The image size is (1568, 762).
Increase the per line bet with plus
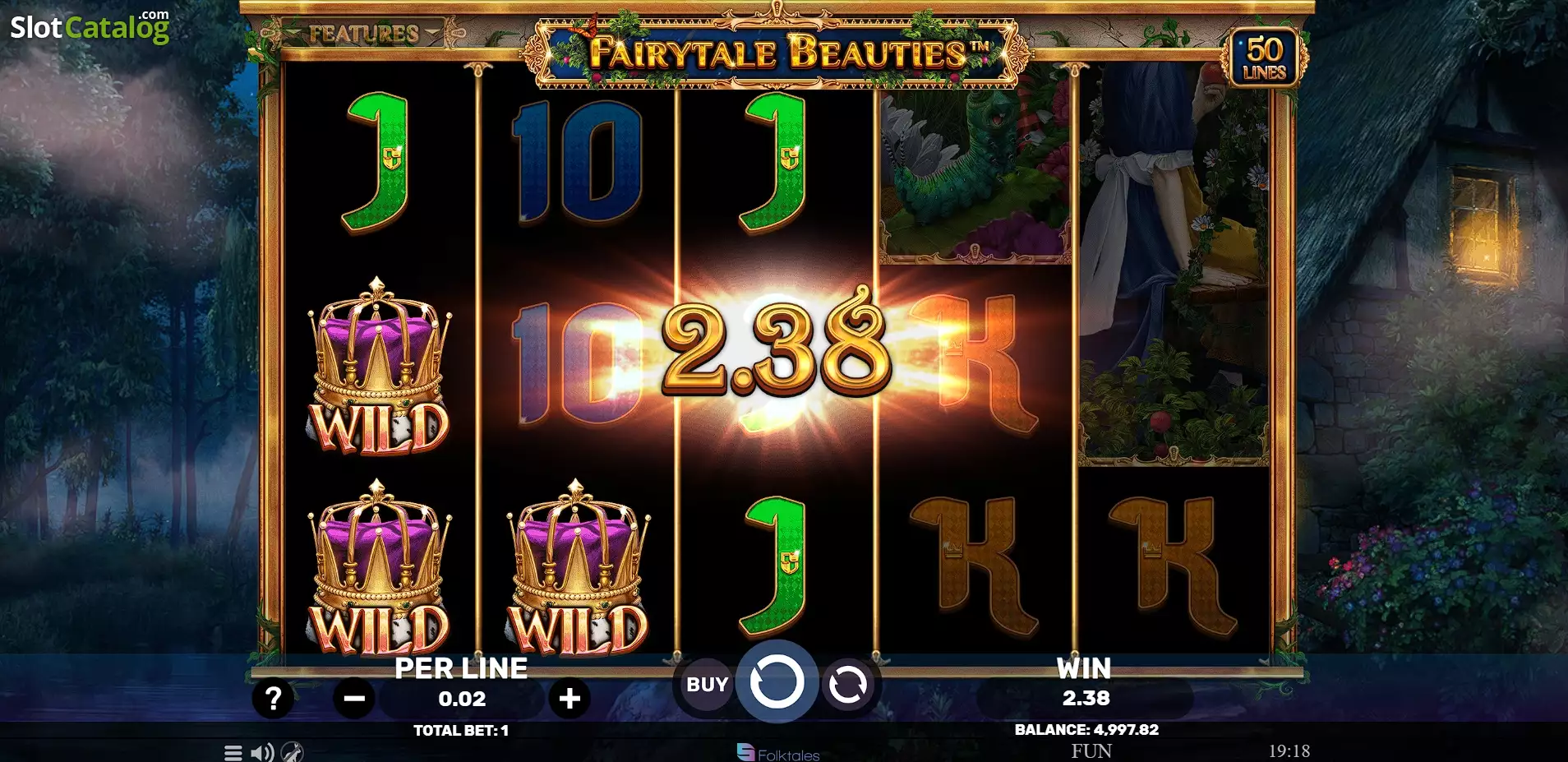click(570, 699)
